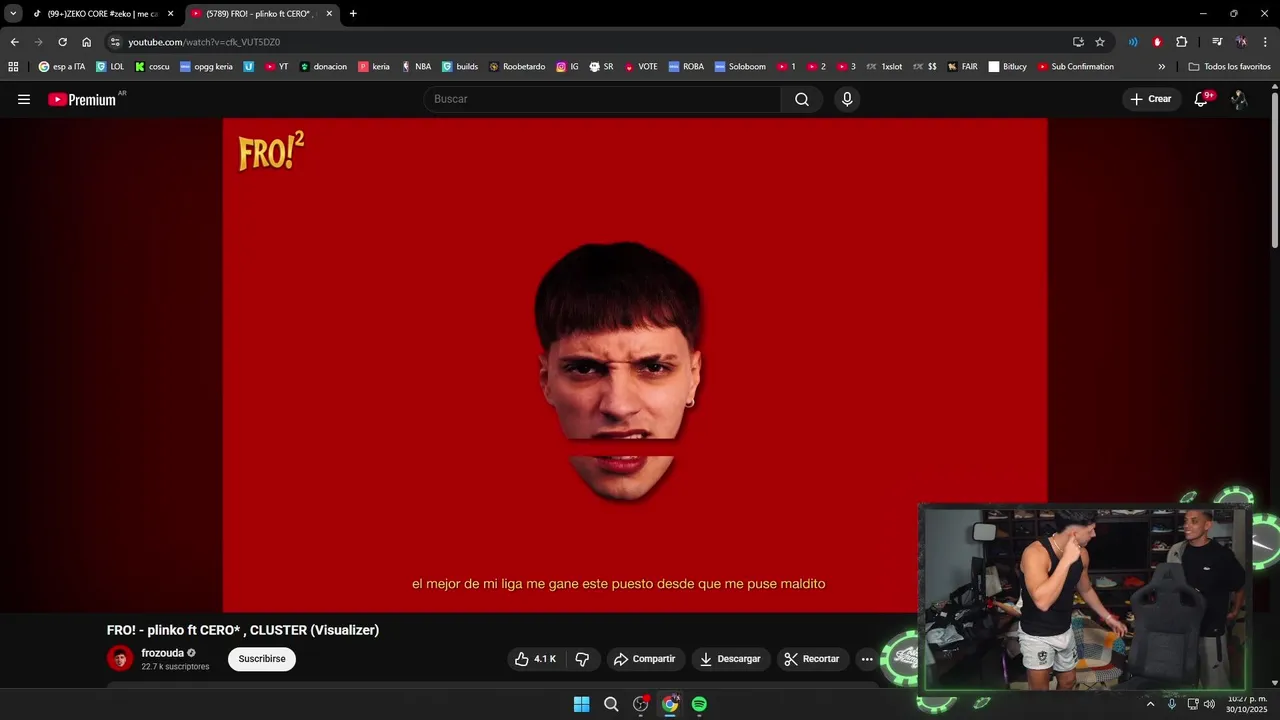Open taskbar volume speaker control
Screen dimensions: 1280x720
(1209, 704)
